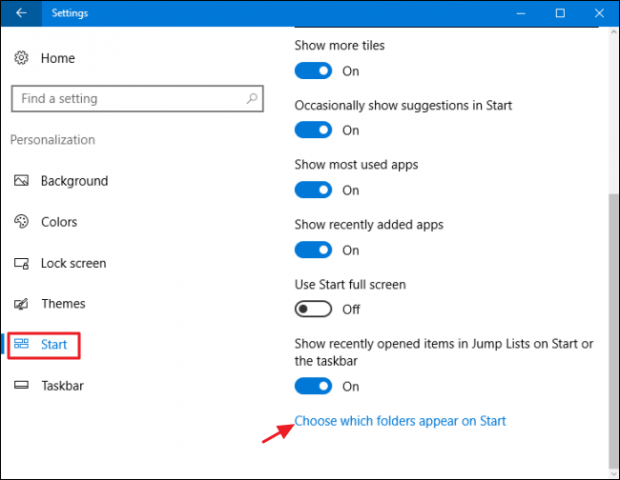
Task: Click the Home gear icon
Action: [x=22, y=58]
